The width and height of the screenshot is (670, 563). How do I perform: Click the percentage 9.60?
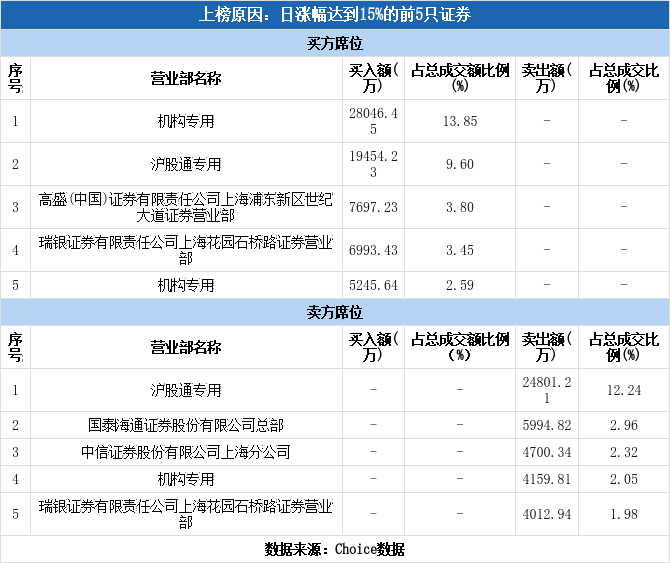tap(460, 164)
